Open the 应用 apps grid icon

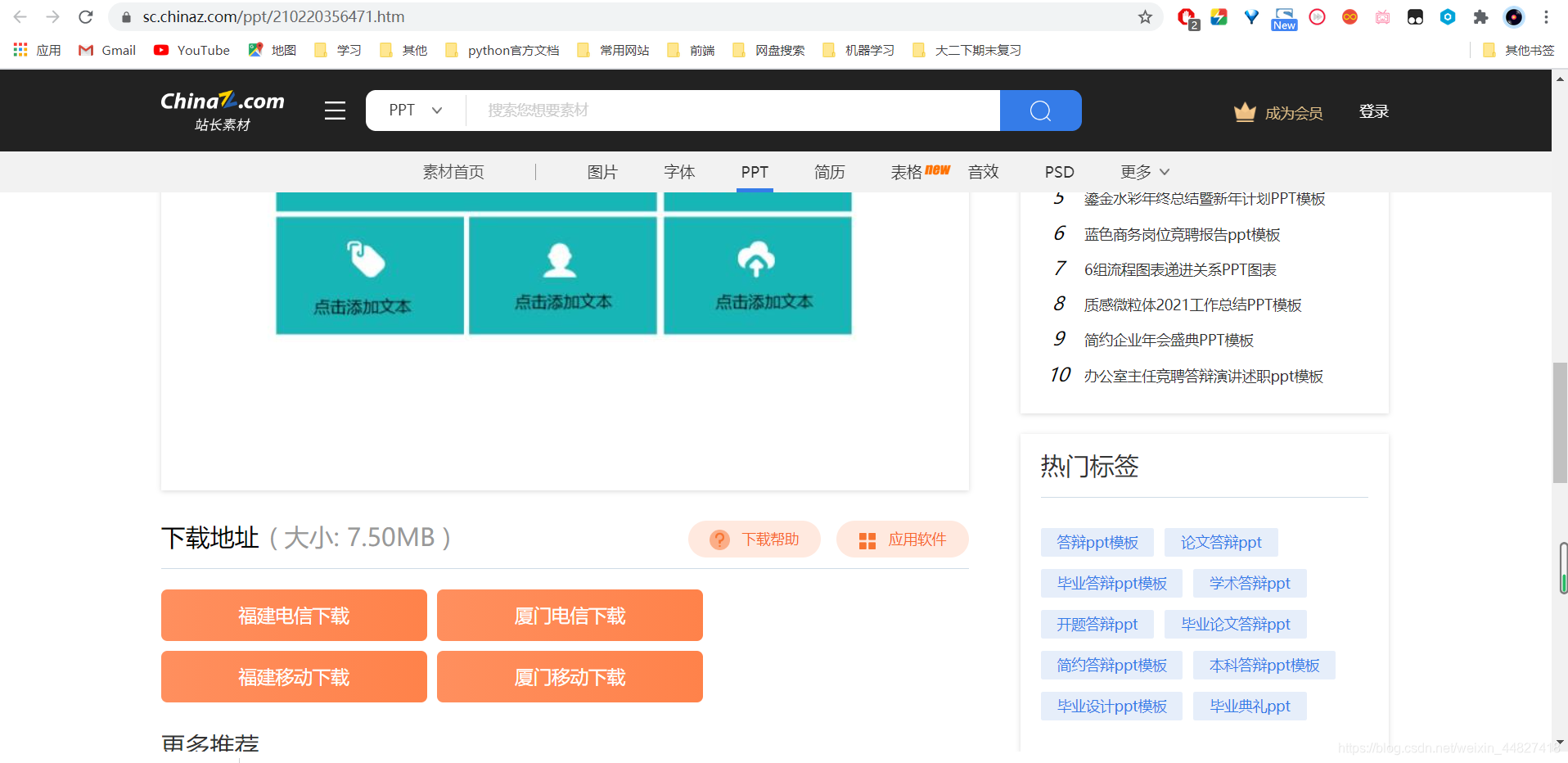[20, 50]
